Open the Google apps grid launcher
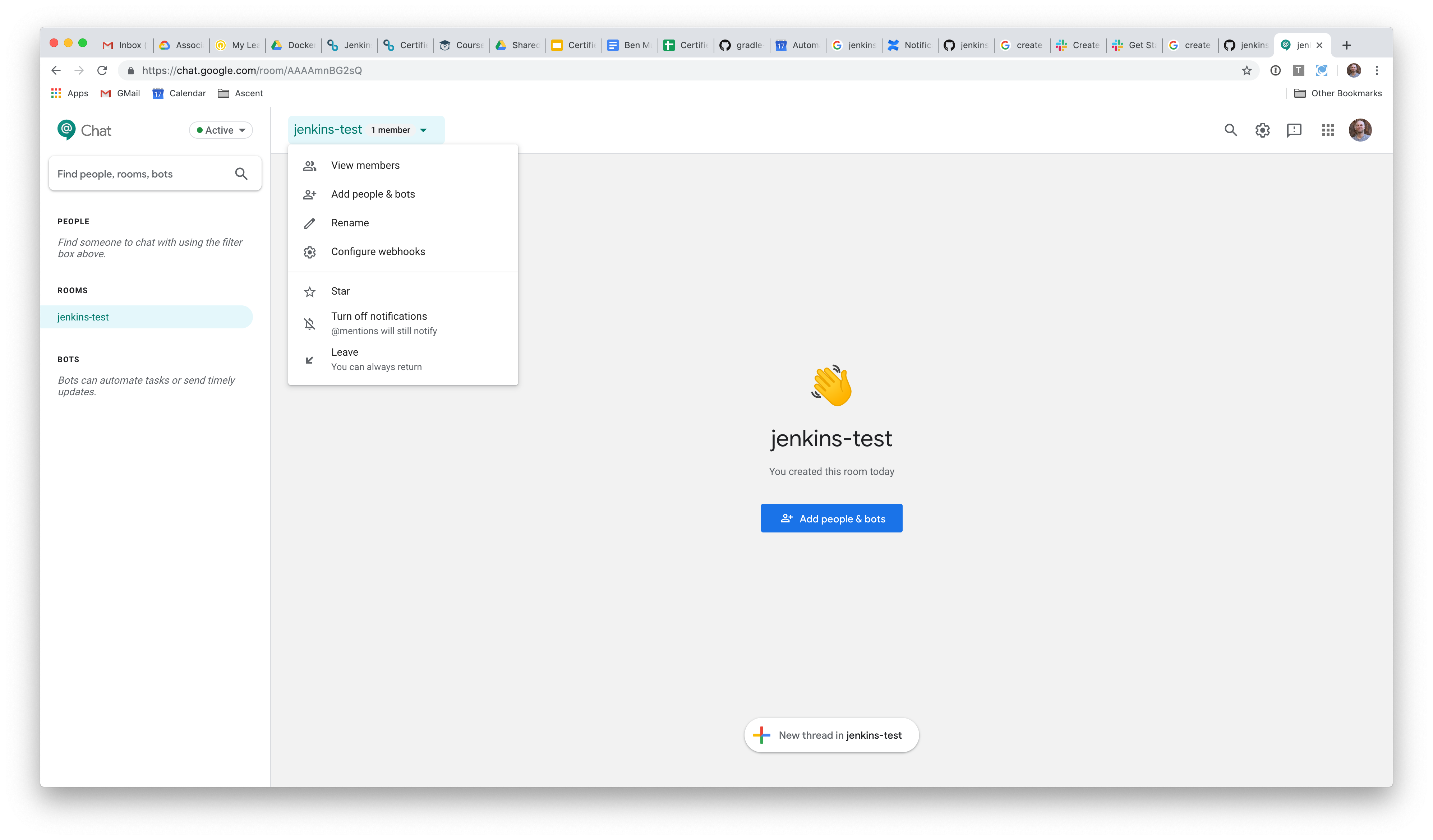Image resolution: width=1433 pixels, height=840 pixels. [x=1328, y=130]
